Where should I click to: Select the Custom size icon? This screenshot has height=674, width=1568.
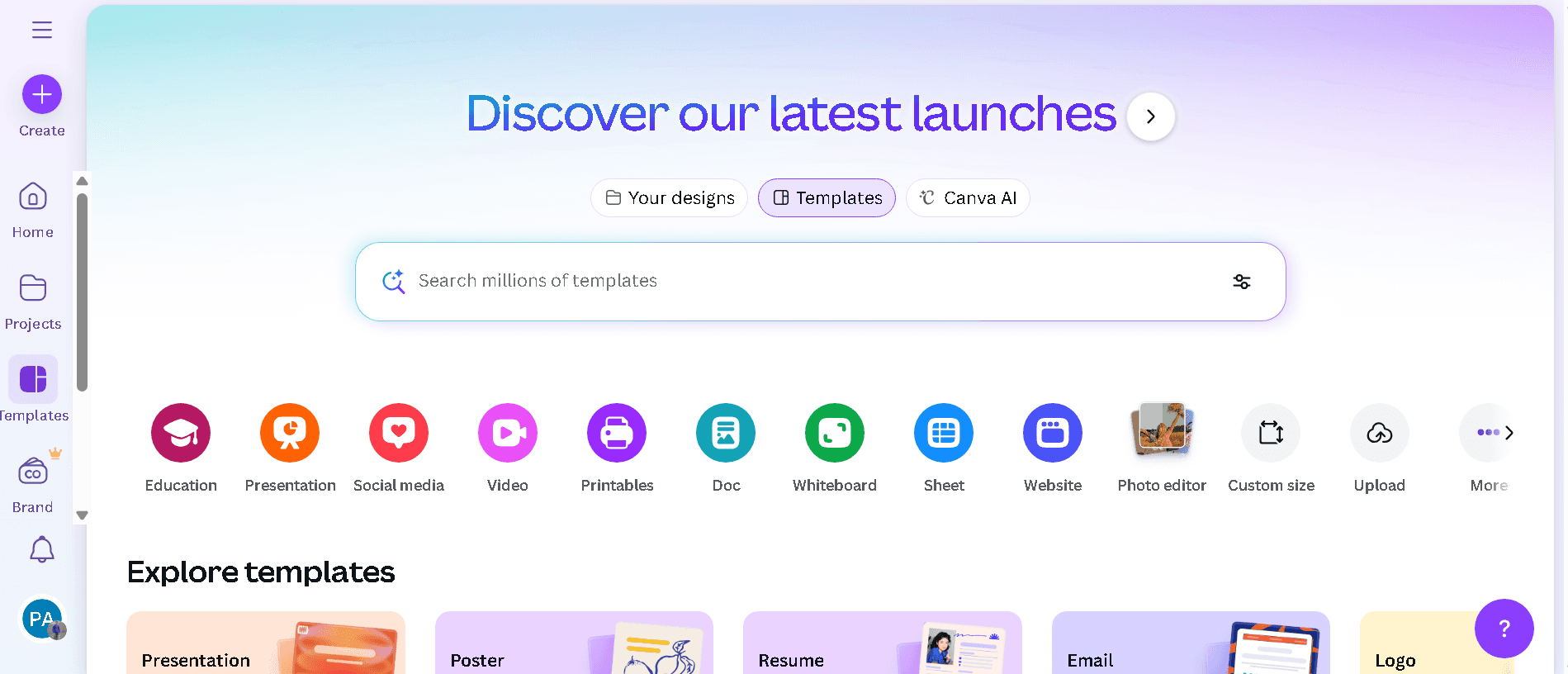[1271, 433]
